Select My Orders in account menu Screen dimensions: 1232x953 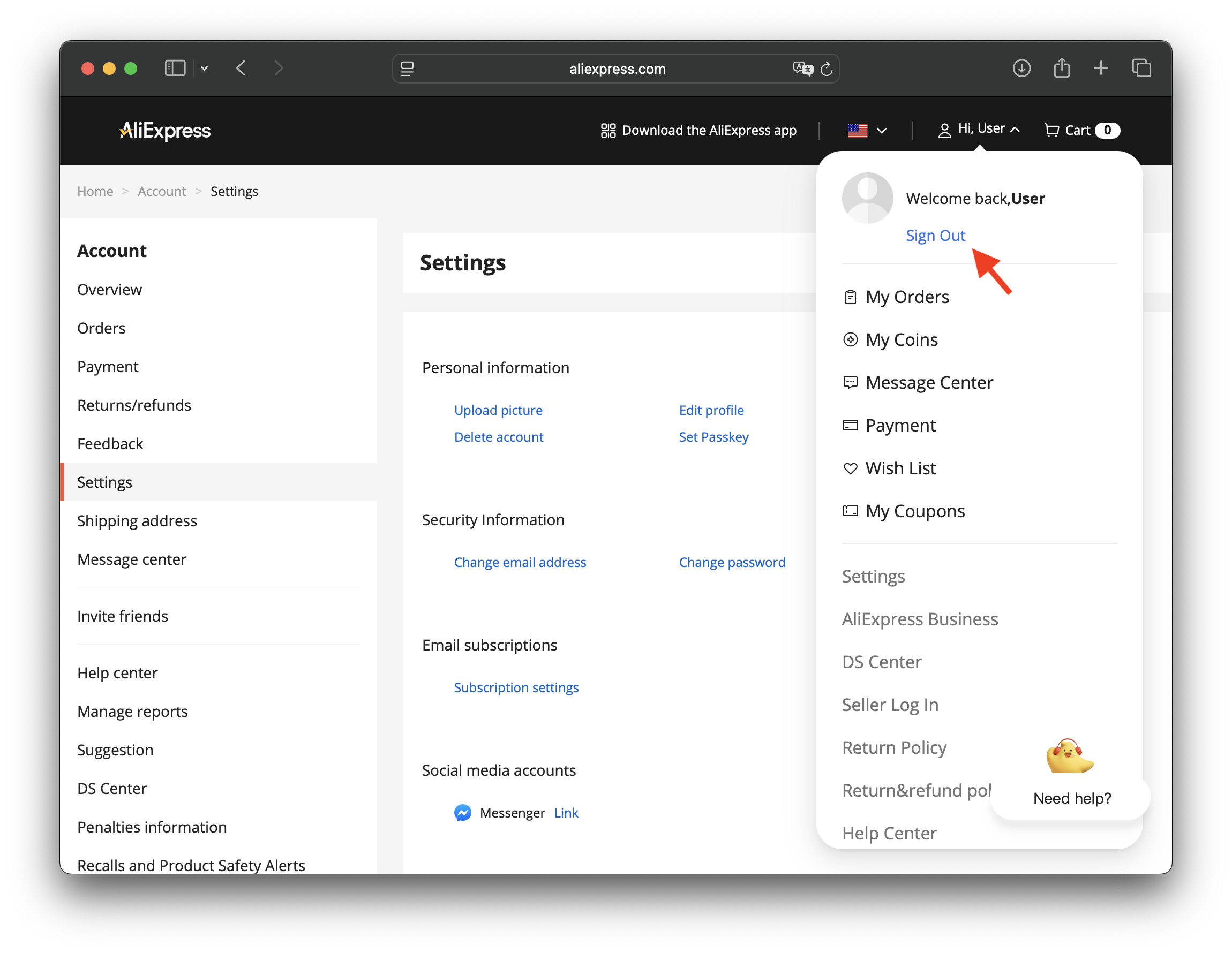(906, 297)
